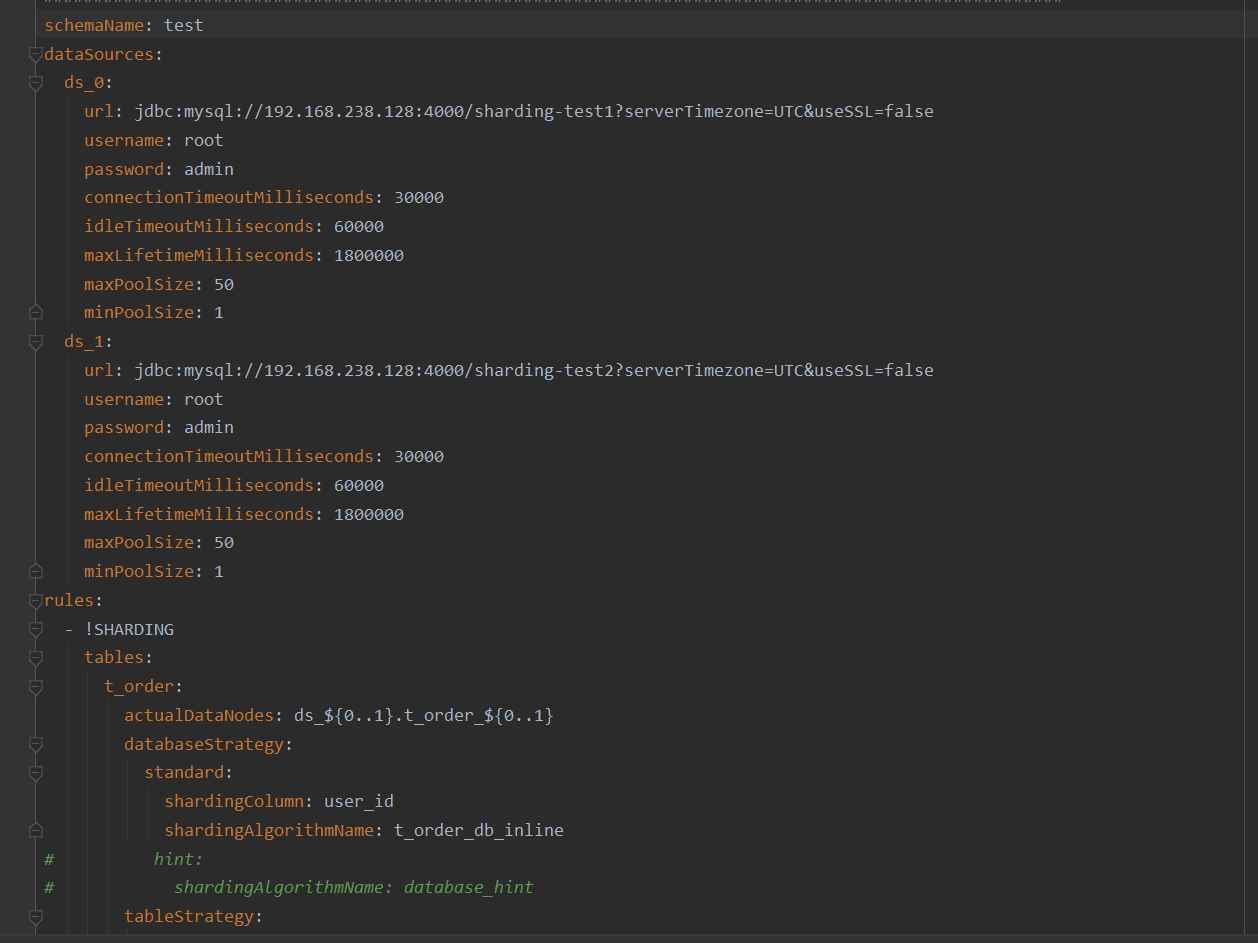Click the standard key
Image resolution: width=1258 pixels, height=943 pixels.
184,773
